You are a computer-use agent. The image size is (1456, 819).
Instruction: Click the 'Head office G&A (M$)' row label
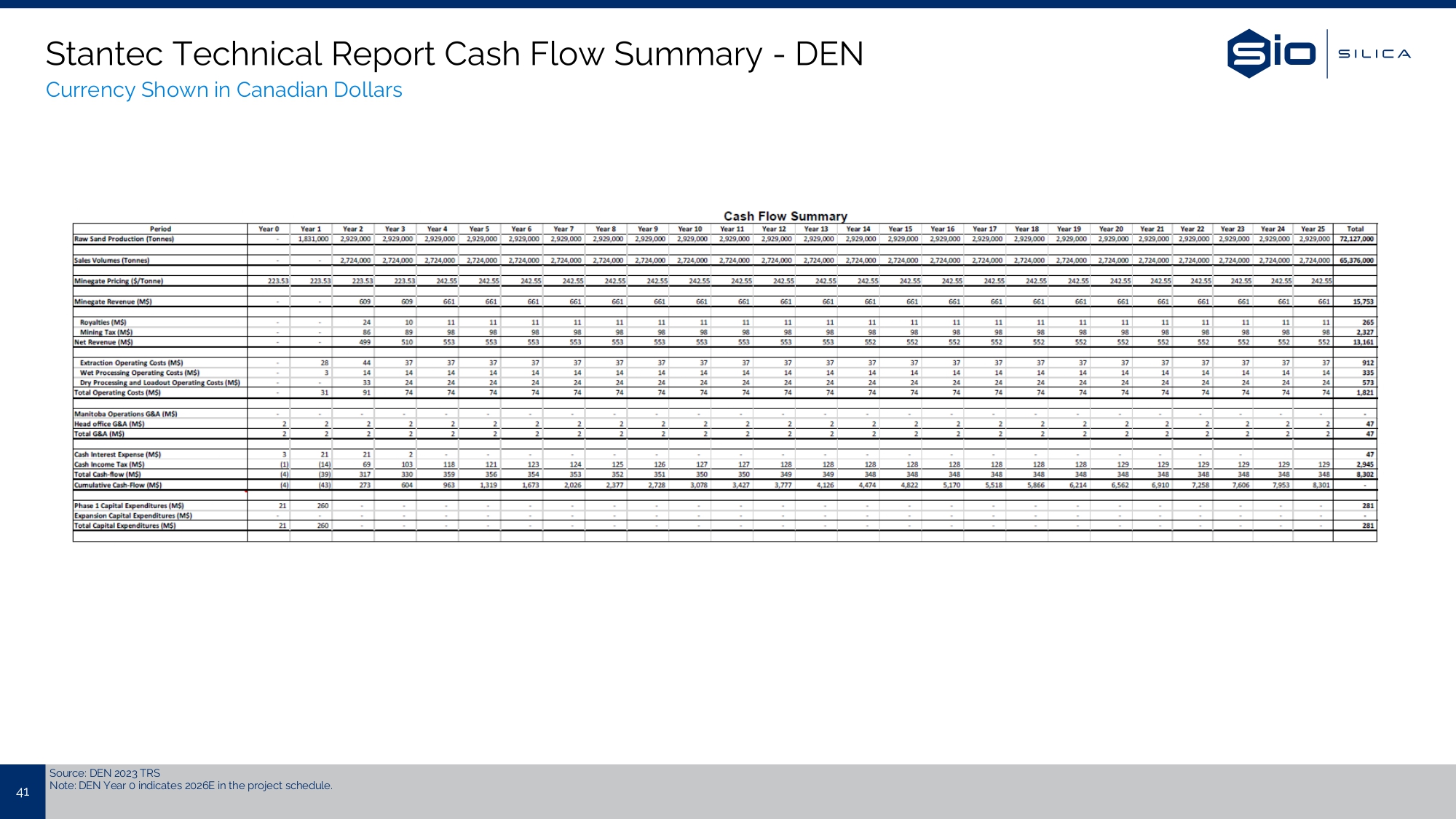pyautogui.click(x=109, y=424)
